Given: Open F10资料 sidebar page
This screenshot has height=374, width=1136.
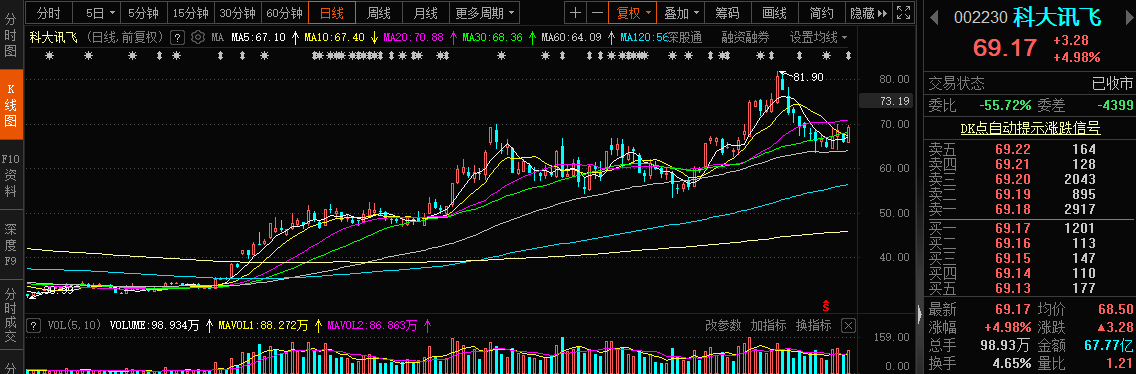Looking at the screenshot, I should (11, 175).
